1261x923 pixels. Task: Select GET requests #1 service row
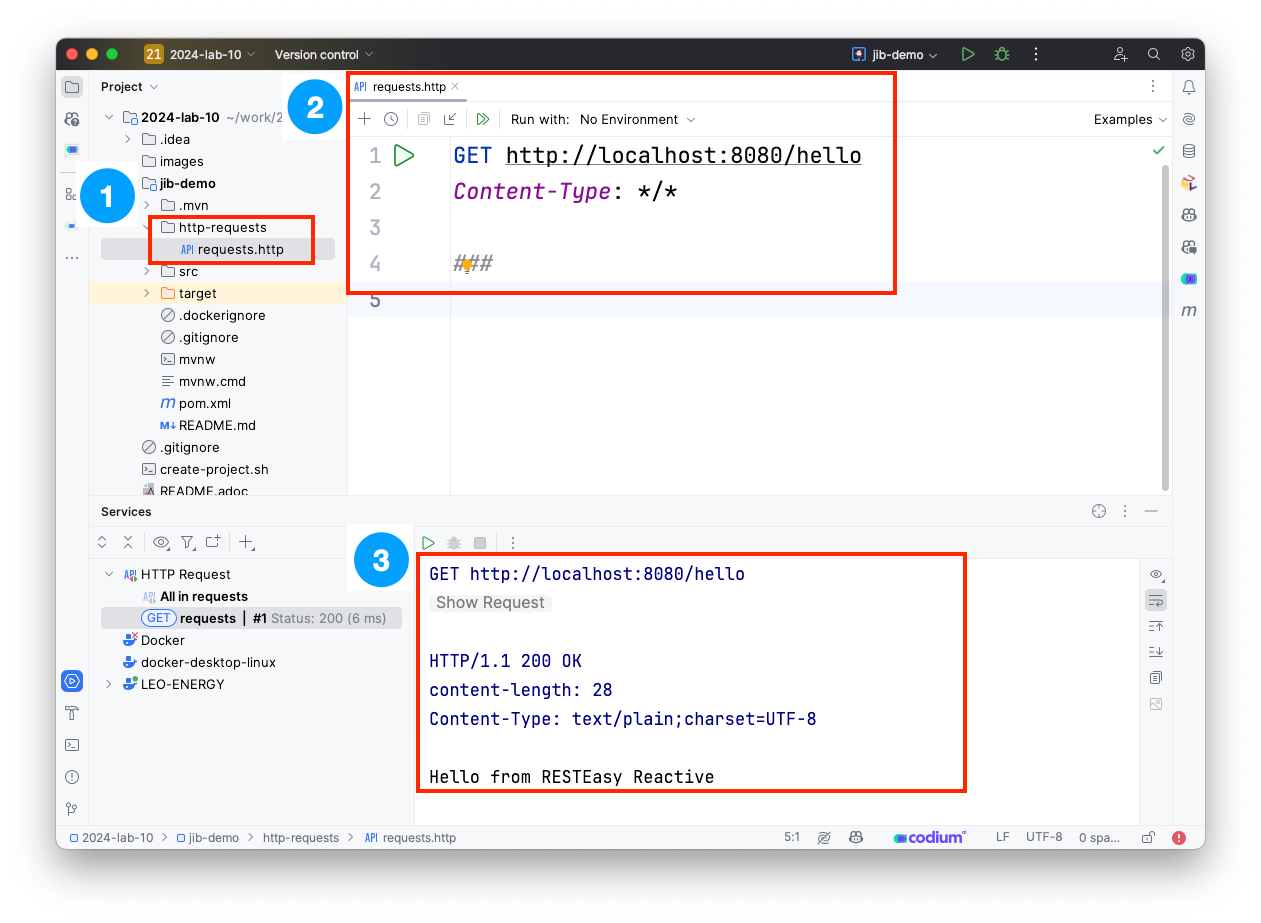pyautogui.click(x=251, y=618)
